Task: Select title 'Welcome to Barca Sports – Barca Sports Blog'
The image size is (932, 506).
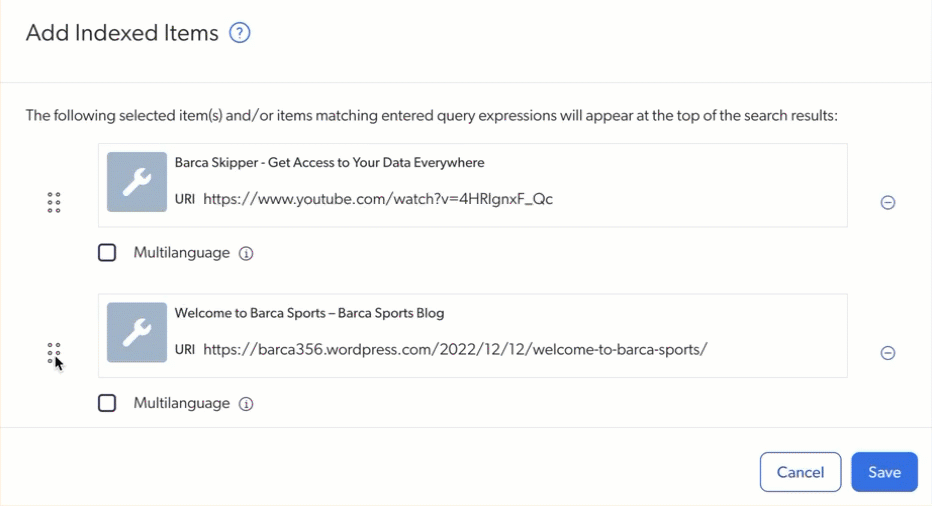Action: pos(309,313)
